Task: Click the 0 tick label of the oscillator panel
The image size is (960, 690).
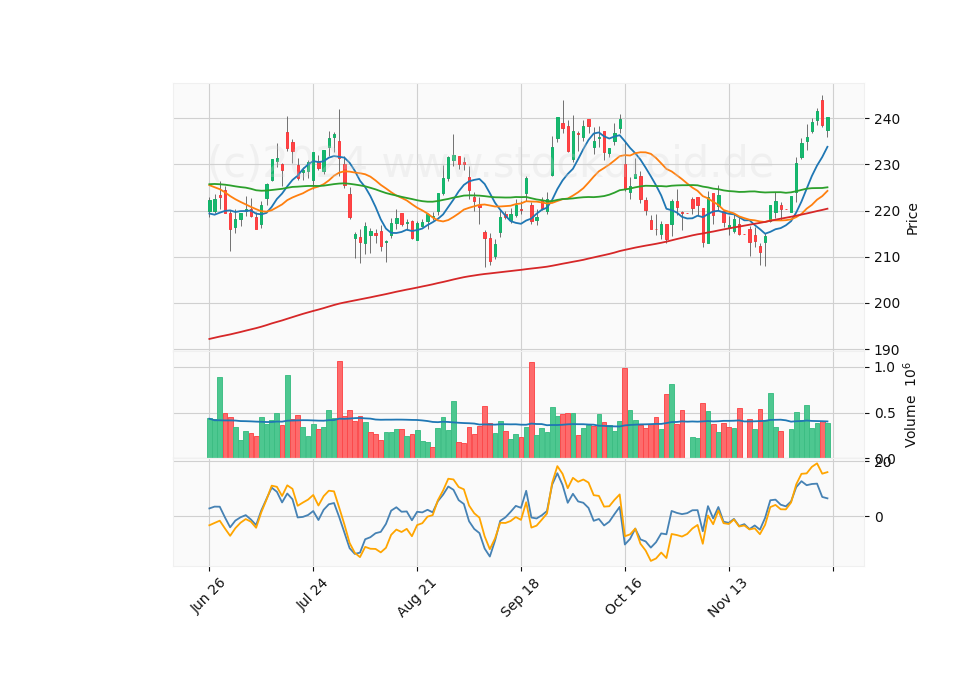Action: 879,517
